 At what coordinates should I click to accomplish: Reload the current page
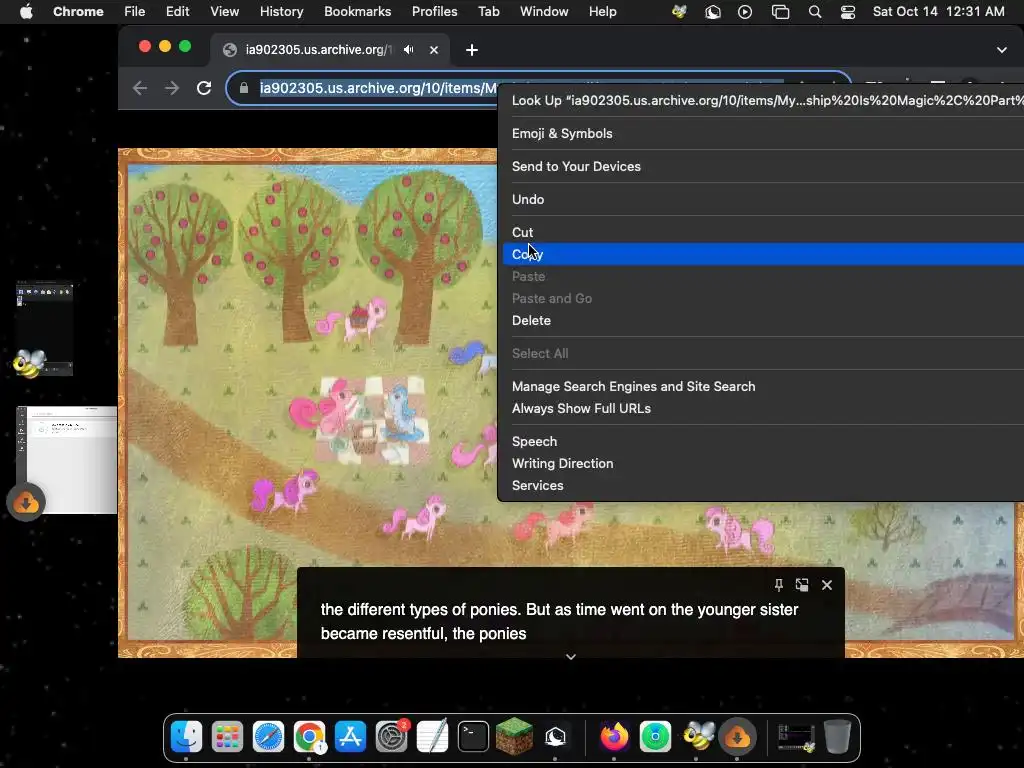[204, 88]
